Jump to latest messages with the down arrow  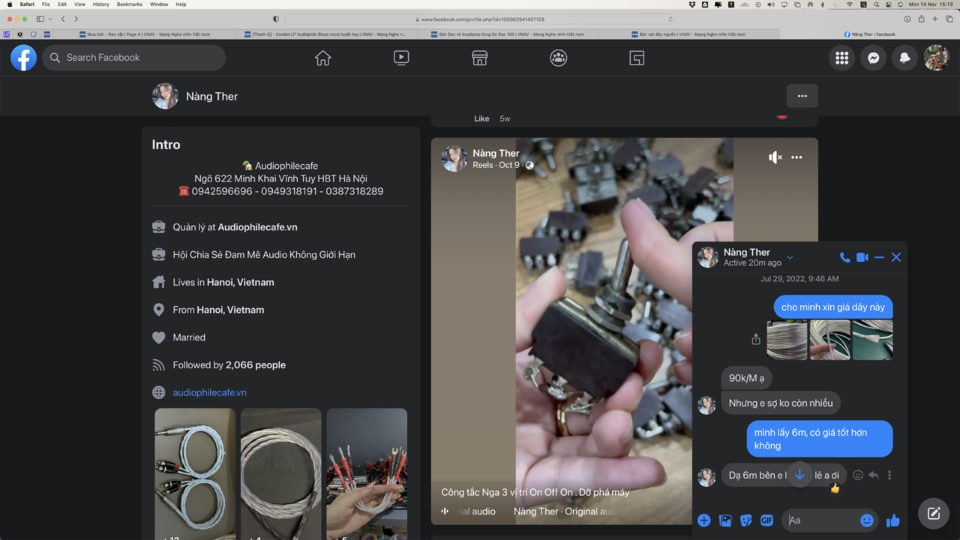(800, 474)
